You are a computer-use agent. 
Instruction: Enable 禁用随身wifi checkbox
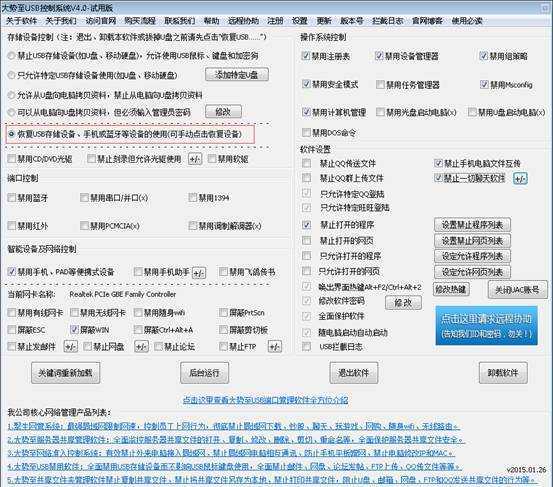[138, 312]
